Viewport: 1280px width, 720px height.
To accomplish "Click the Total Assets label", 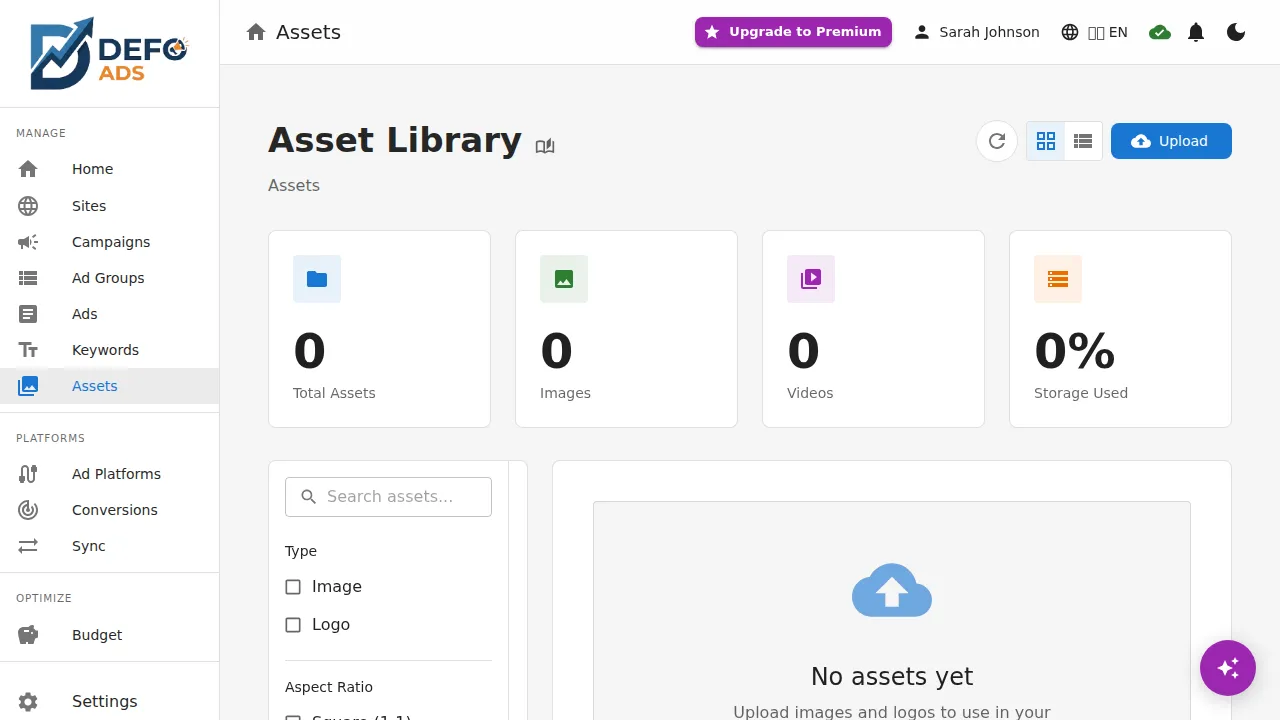I will point(334,393).
